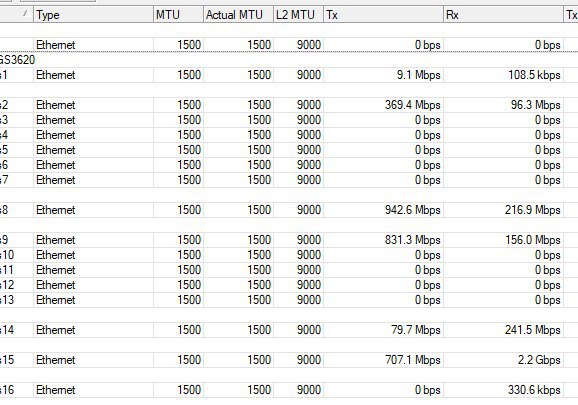Select the Rx value 2.2 Gbps
The width and height of the screenshot is (578, 405).
tap(539, 360)
